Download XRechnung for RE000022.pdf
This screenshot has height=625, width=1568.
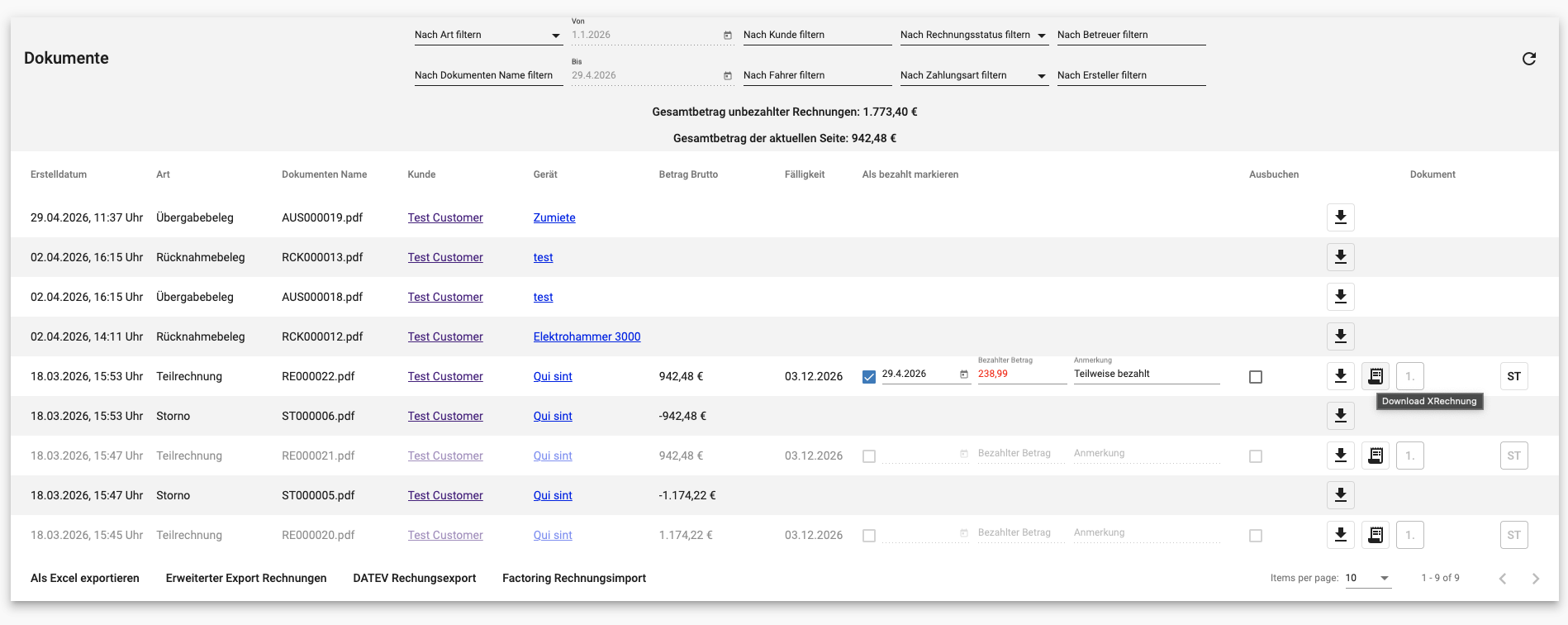tap(1376, 376)
